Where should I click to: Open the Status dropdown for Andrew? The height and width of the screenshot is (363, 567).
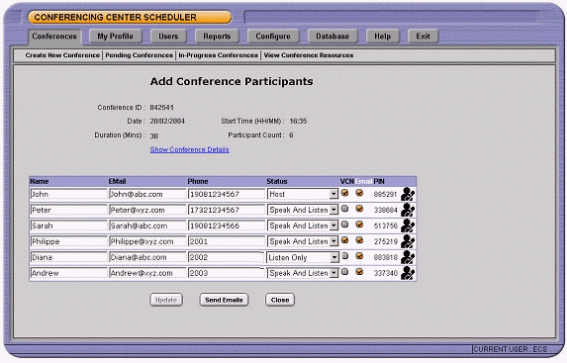303,273
